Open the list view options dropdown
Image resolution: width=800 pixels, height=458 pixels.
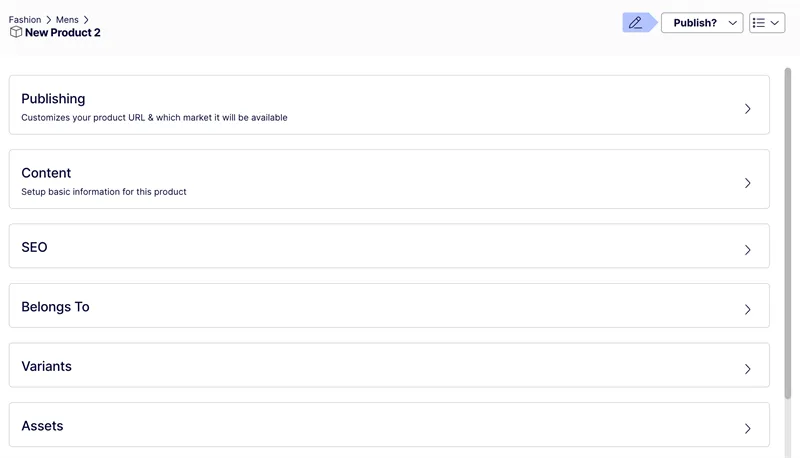coord(767,23)
